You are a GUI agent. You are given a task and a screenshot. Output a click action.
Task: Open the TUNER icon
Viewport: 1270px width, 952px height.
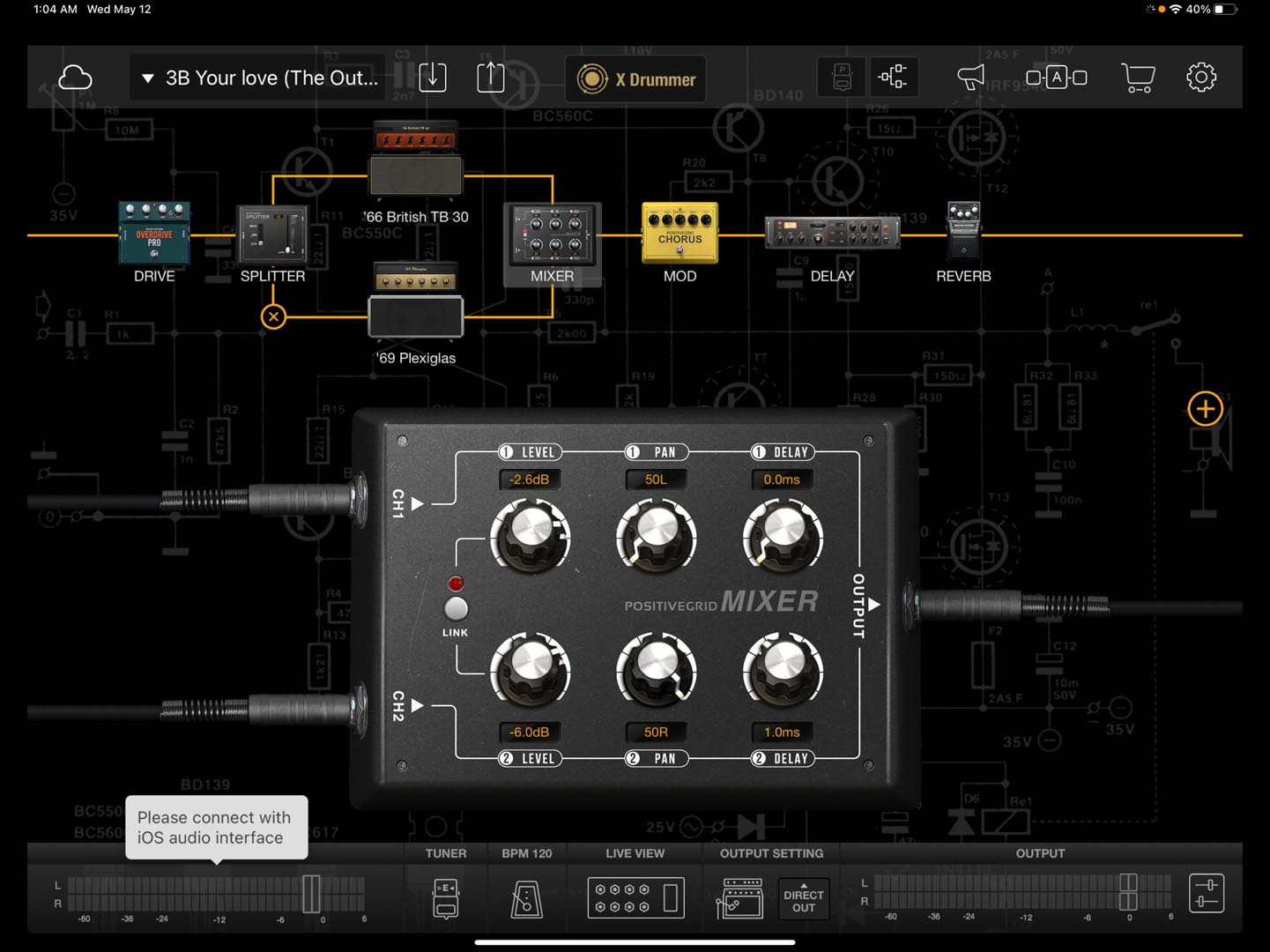[446, 898]
